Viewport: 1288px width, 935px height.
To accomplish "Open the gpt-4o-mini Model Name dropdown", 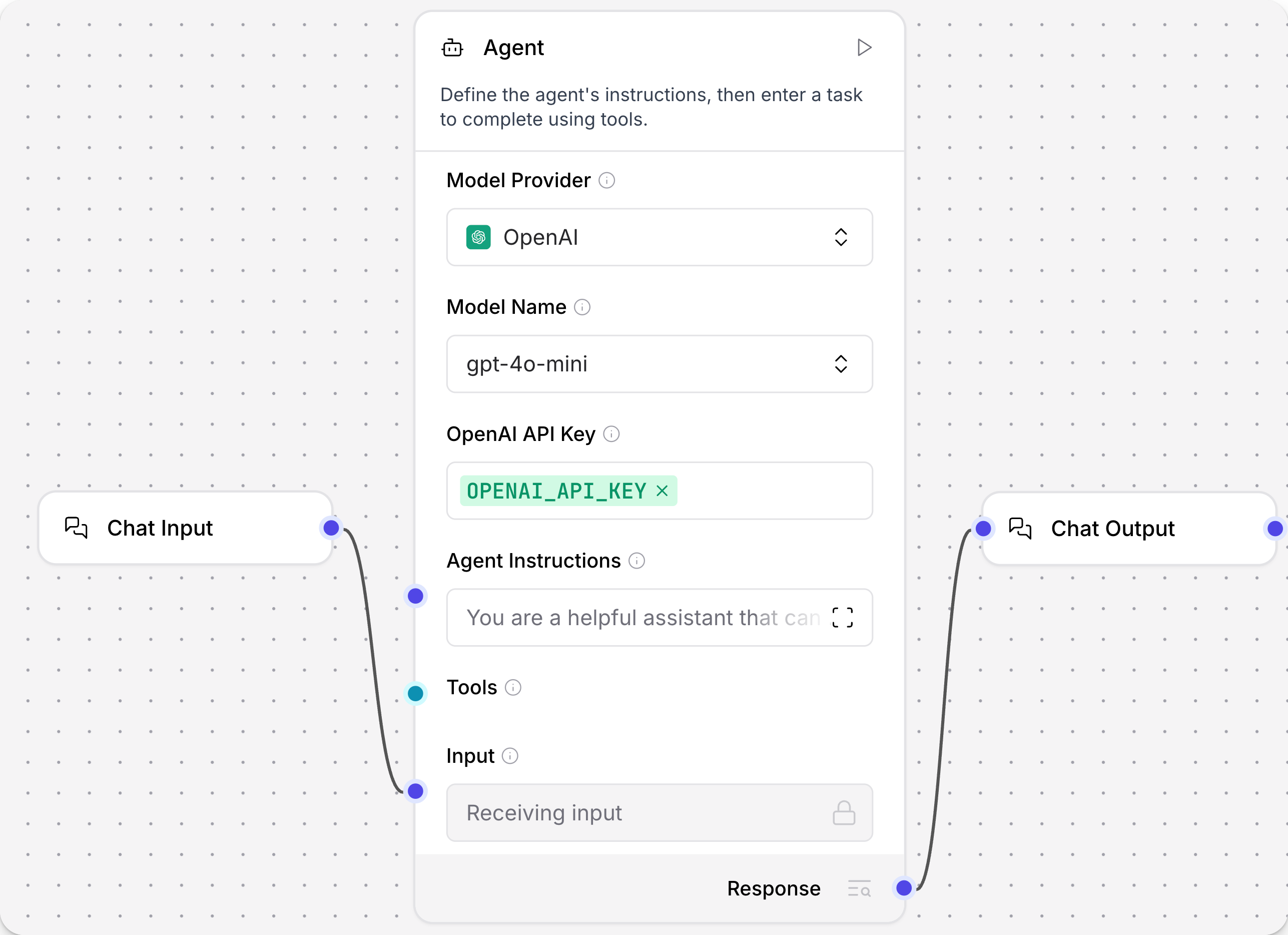I will 841,364.
